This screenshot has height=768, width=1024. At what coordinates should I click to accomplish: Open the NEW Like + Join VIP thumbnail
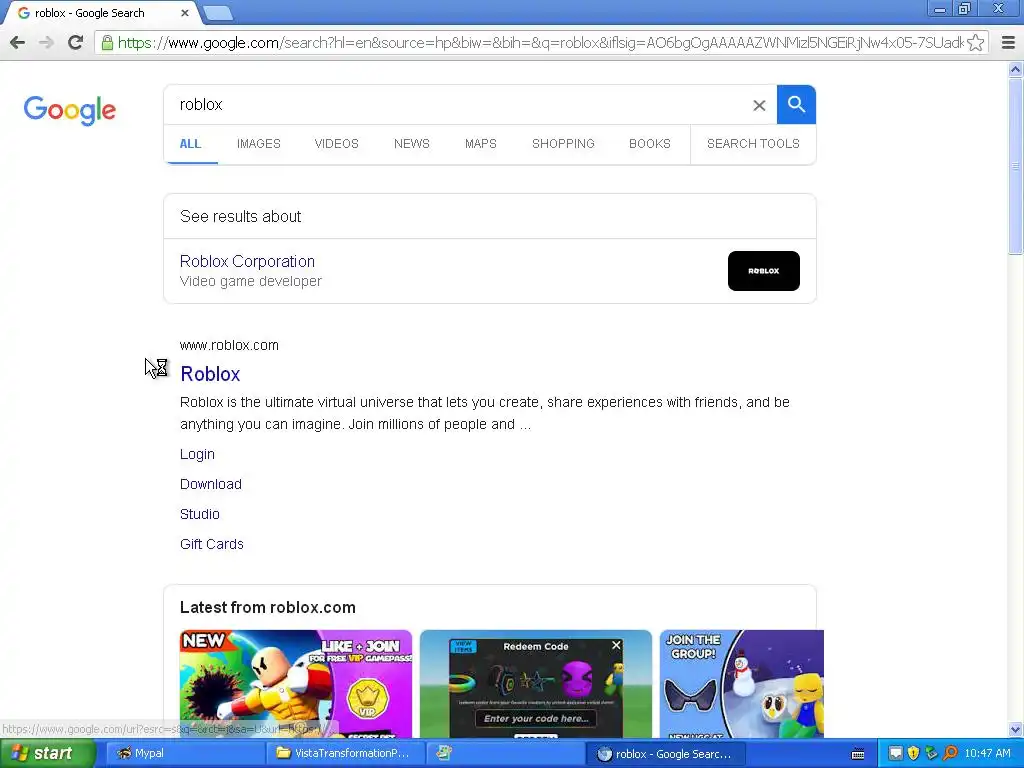click(x=296, y=684)
